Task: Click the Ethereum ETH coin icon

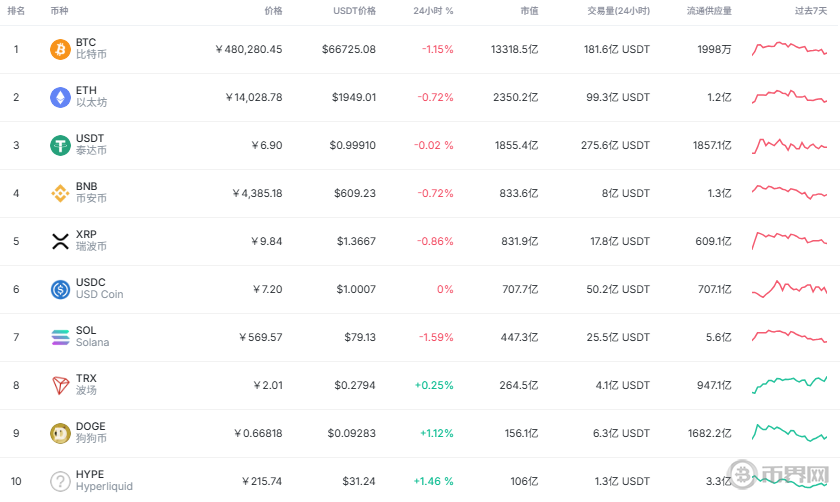Action: click(61, 97)
